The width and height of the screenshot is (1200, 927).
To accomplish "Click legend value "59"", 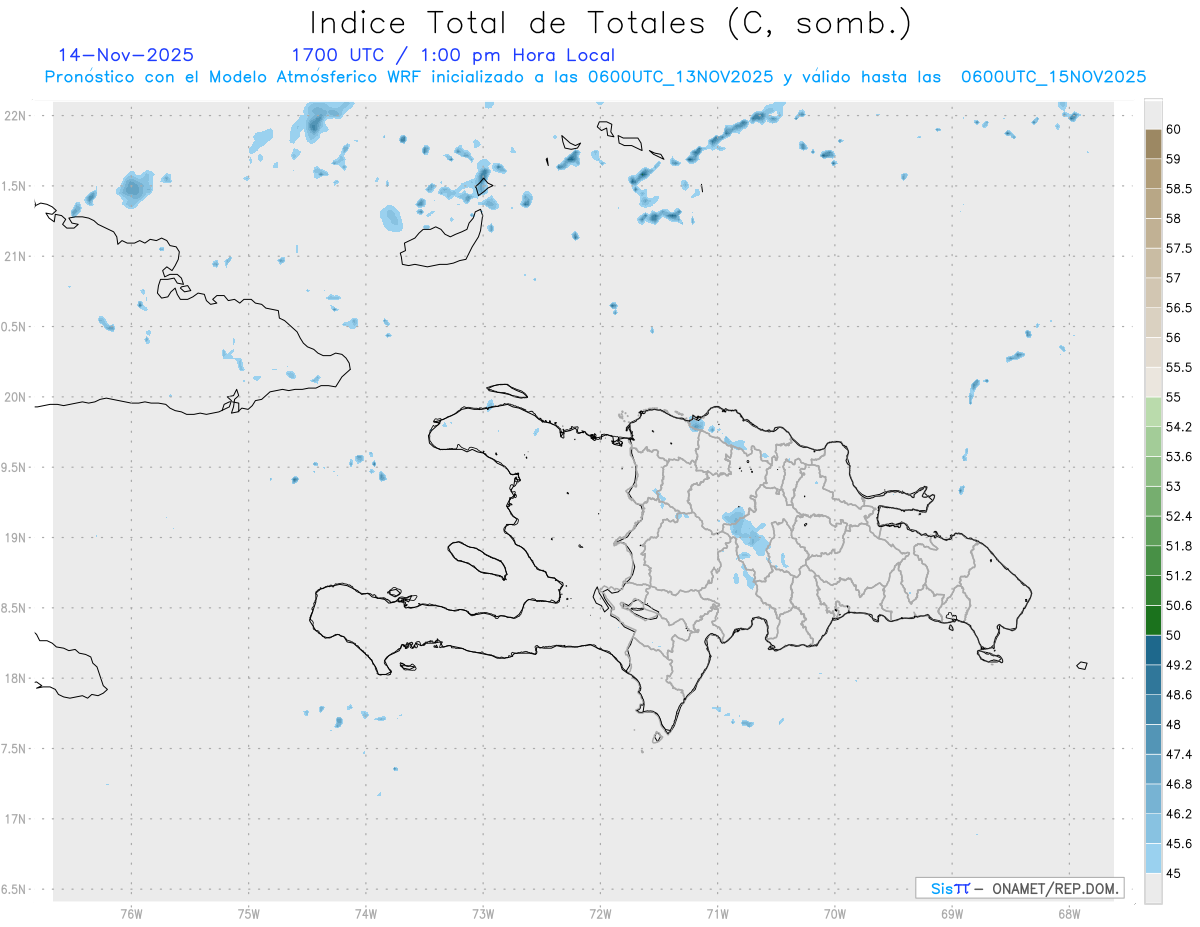I will tap(1174, 159).
